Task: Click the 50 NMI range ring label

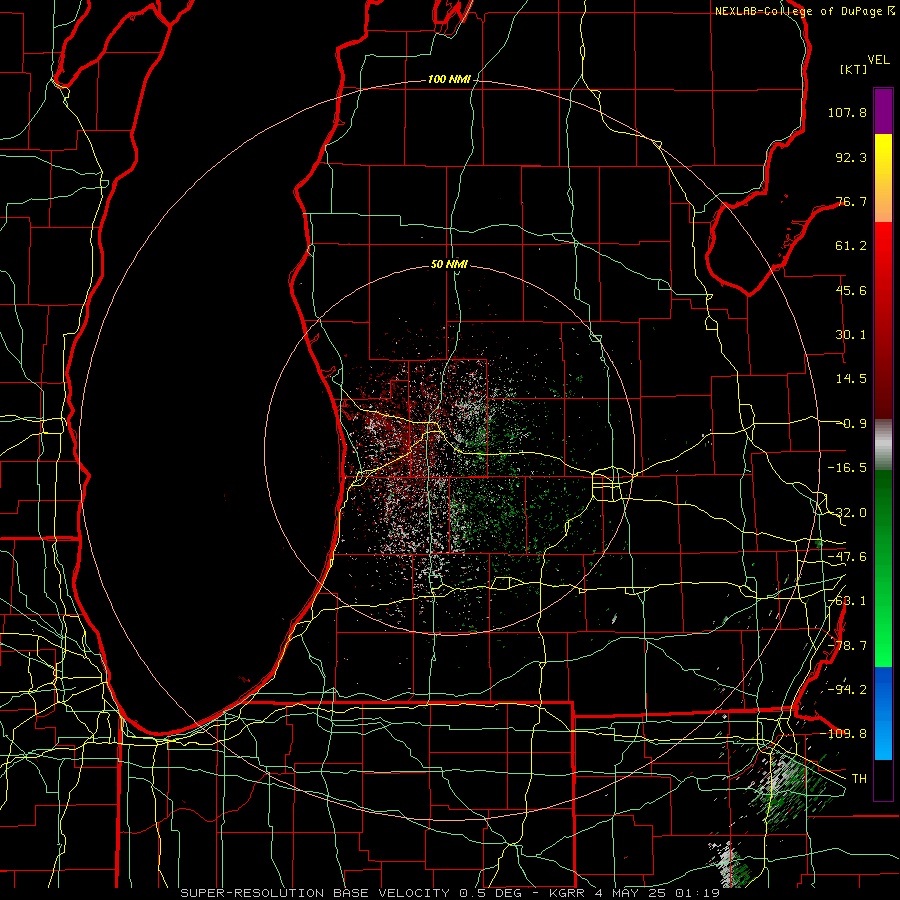Action: [x=449, y=264]
